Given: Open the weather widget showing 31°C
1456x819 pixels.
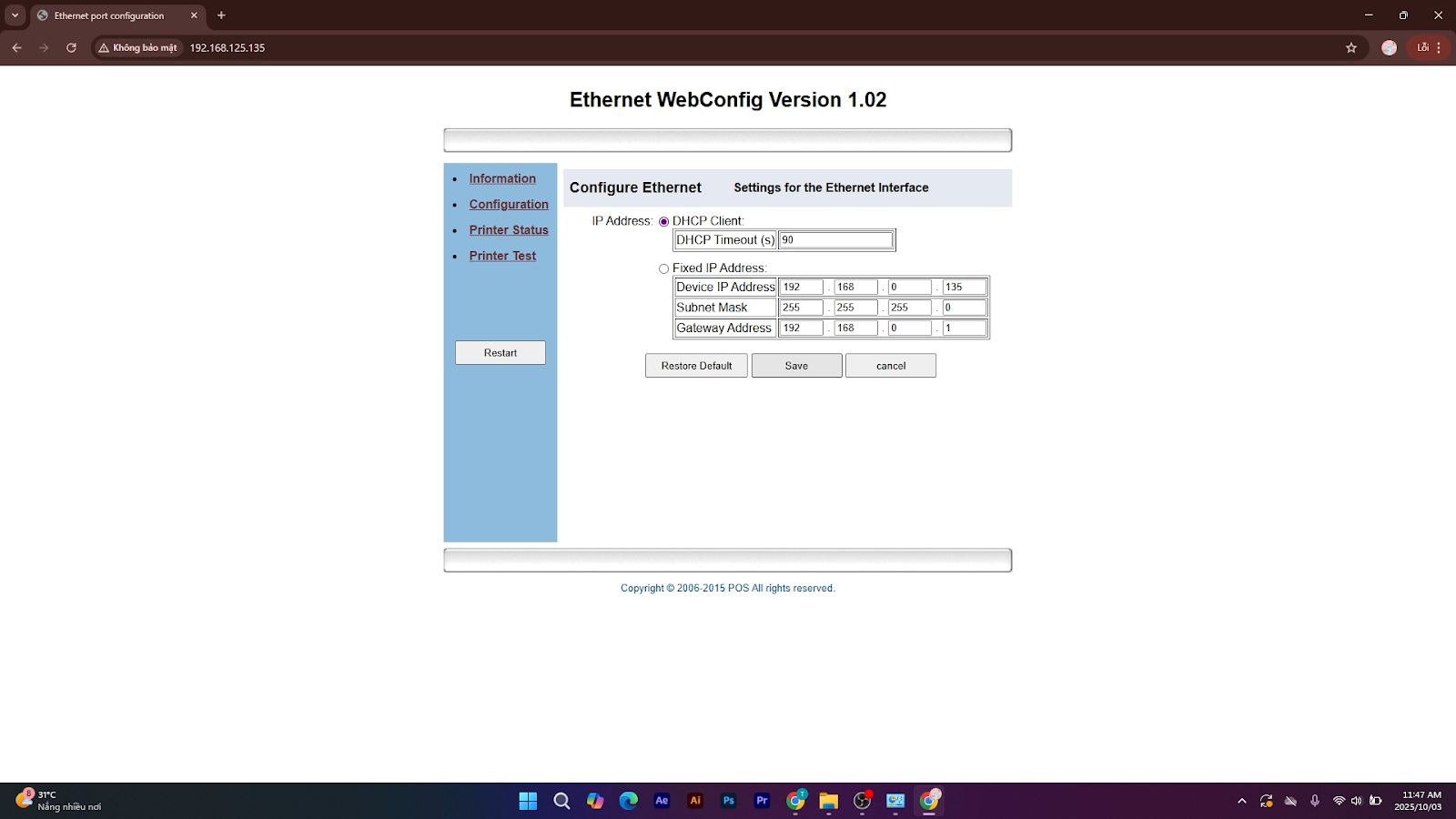Looking at the screenshot, I should point(59,801).
